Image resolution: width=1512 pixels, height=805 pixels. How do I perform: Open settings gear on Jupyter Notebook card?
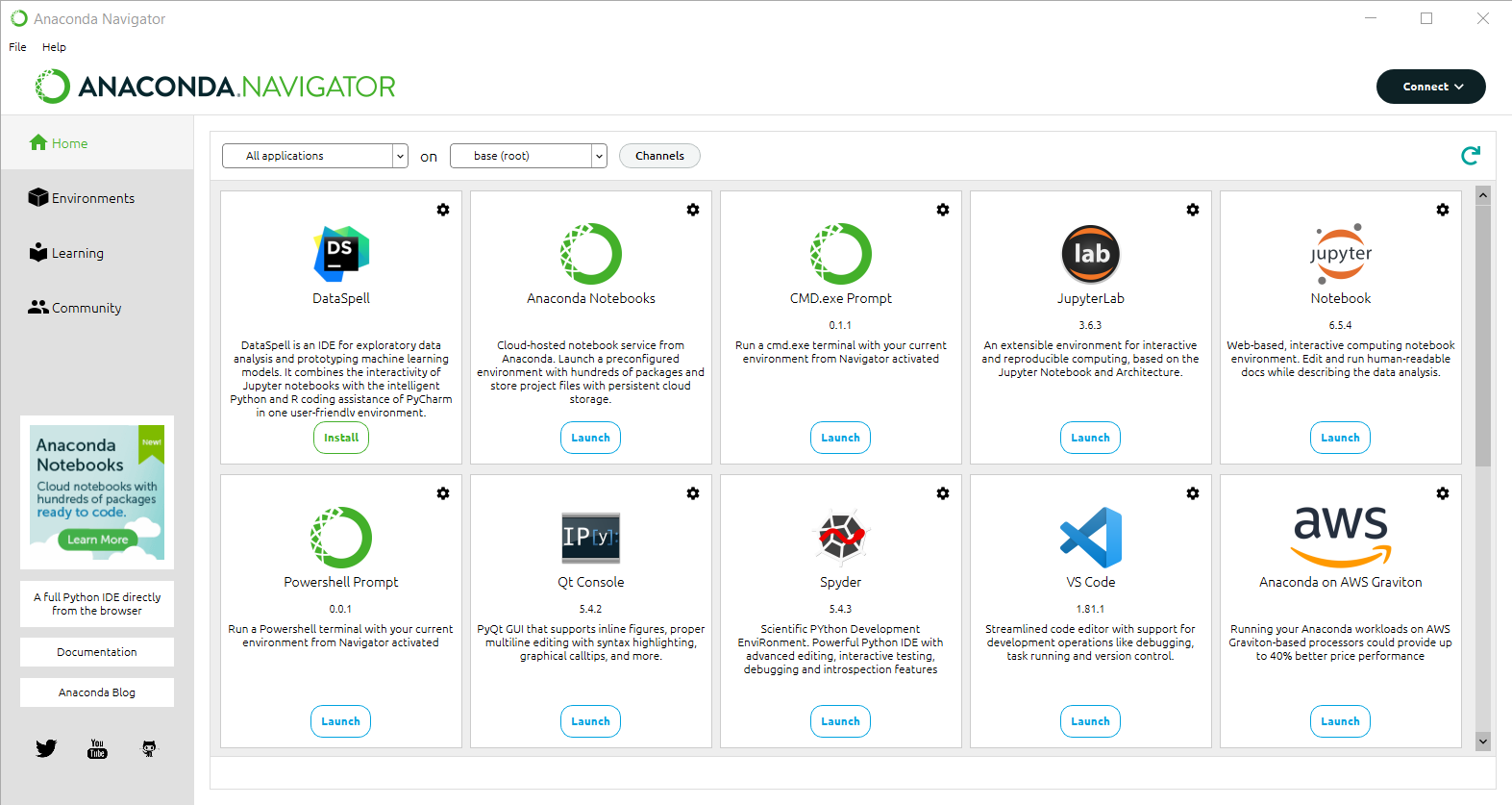click(1443, 210)
